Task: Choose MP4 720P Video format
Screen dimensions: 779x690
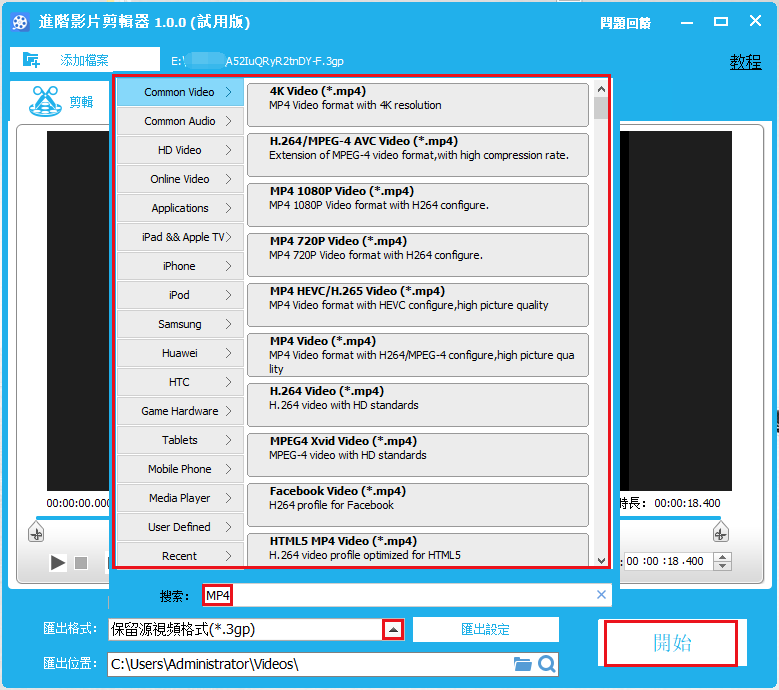Action: [418, 255]
